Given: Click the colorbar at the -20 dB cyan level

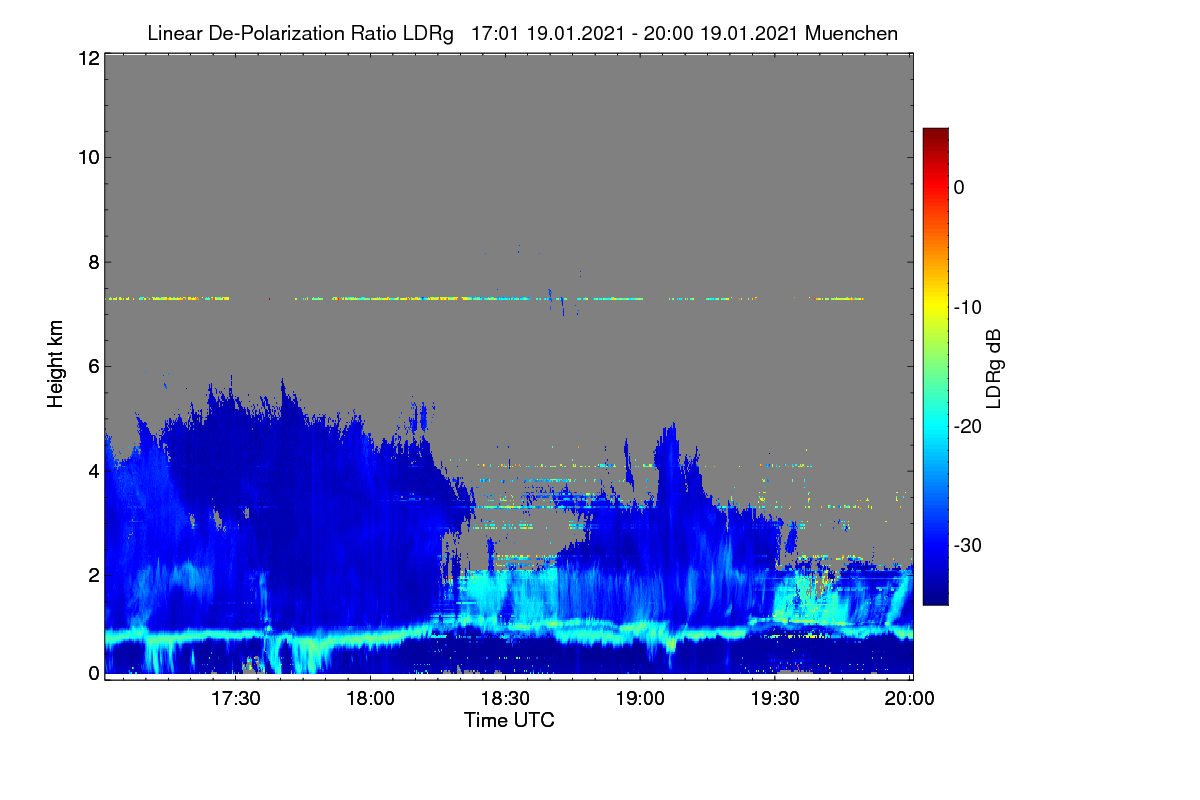Looking at the screenshot, I should [935, 426].
